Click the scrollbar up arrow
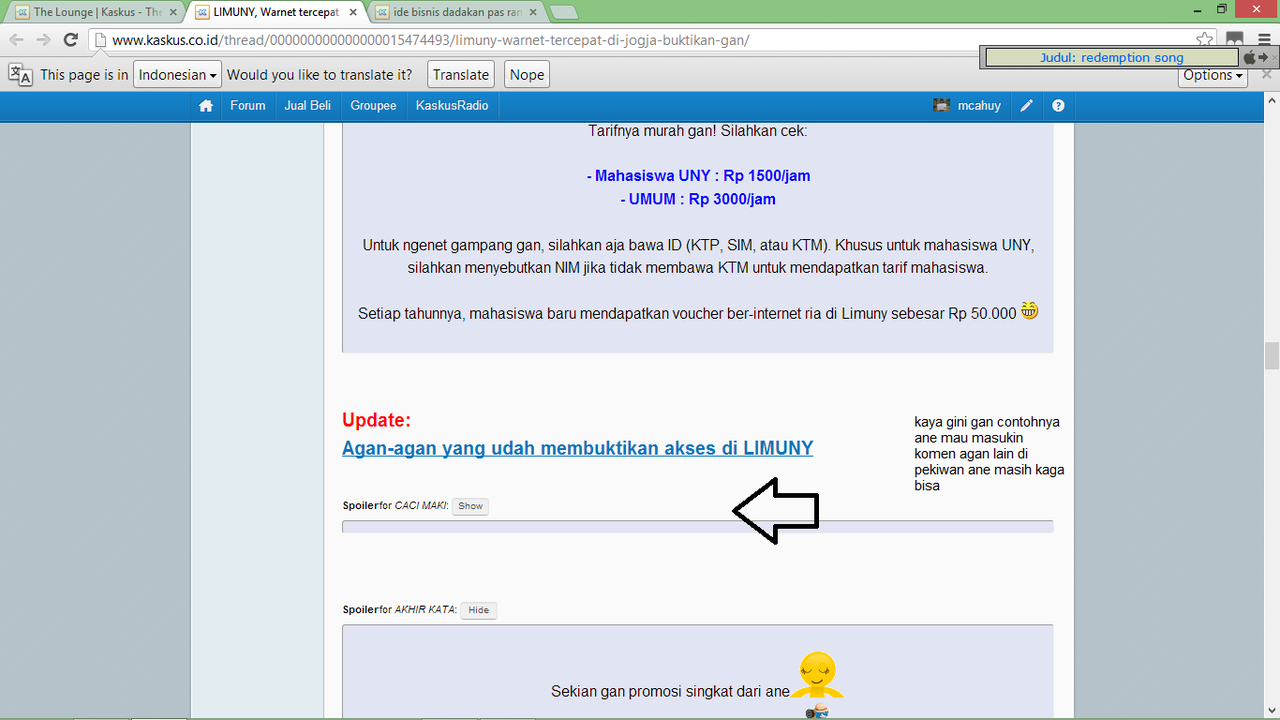Viewport: 1280px width, 720px height. coord(1271,100)
